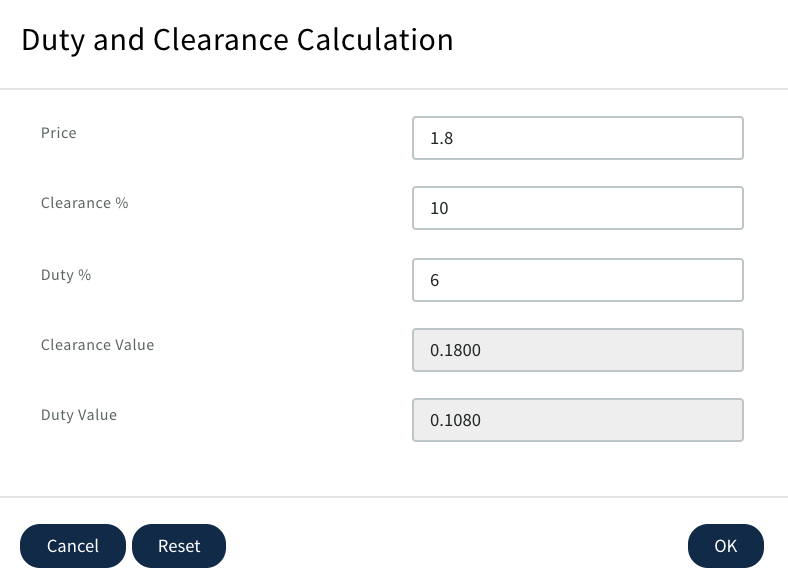Viewport: 788px width, 586px height.
Task: Click the 1.8 text in Price
Action: (x=441, y=139)
